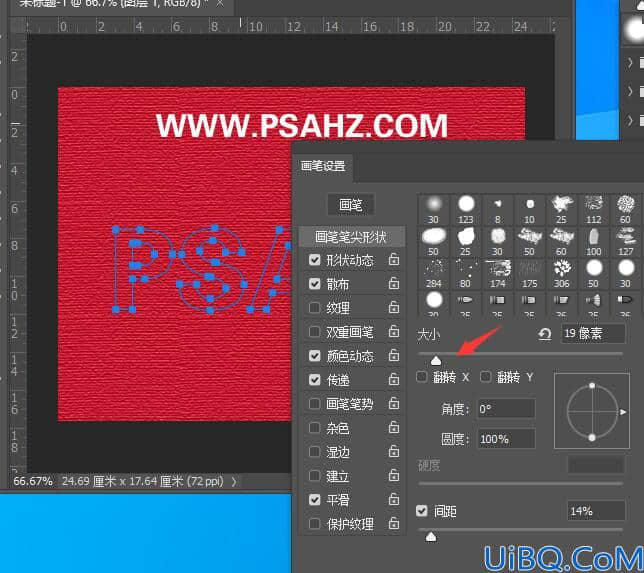Click lock icon next to 双重画笔

click(394, 331)
